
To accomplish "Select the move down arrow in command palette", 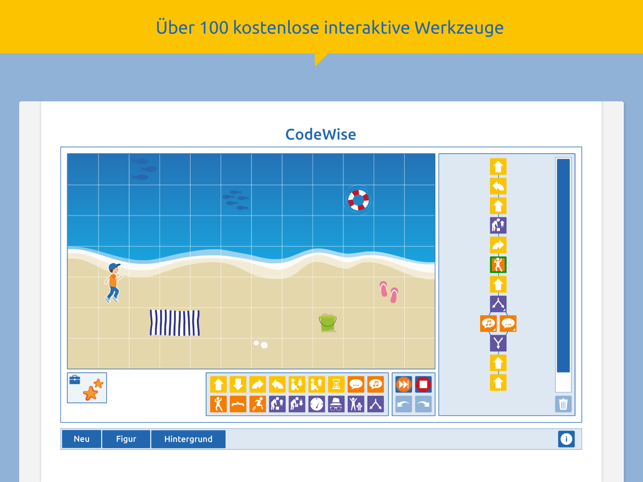I will point(238,385).
